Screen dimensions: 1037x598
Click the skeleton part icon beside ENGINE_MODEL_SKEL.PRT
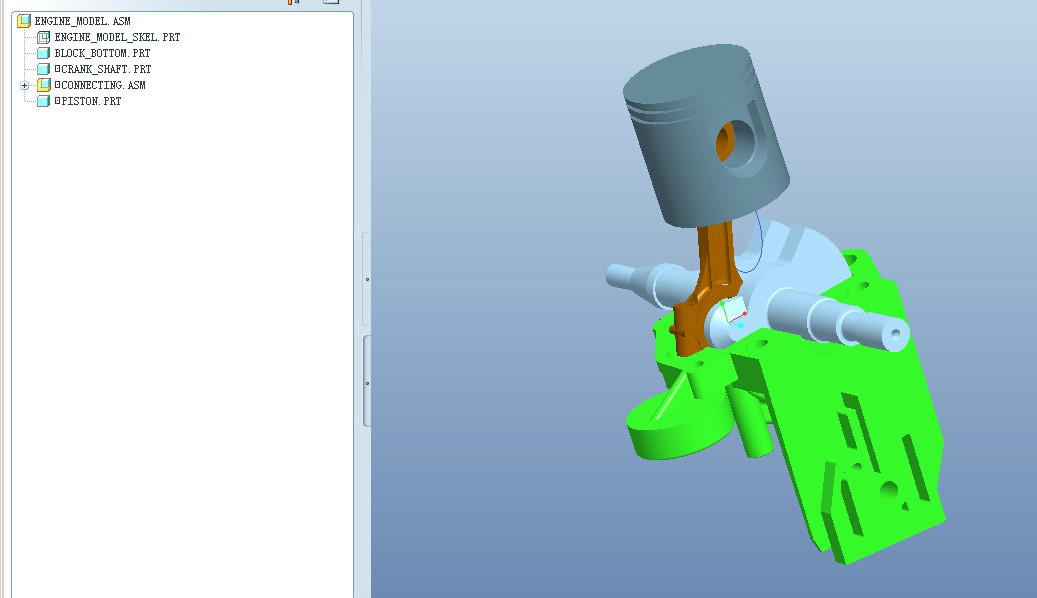pos(44,37)
